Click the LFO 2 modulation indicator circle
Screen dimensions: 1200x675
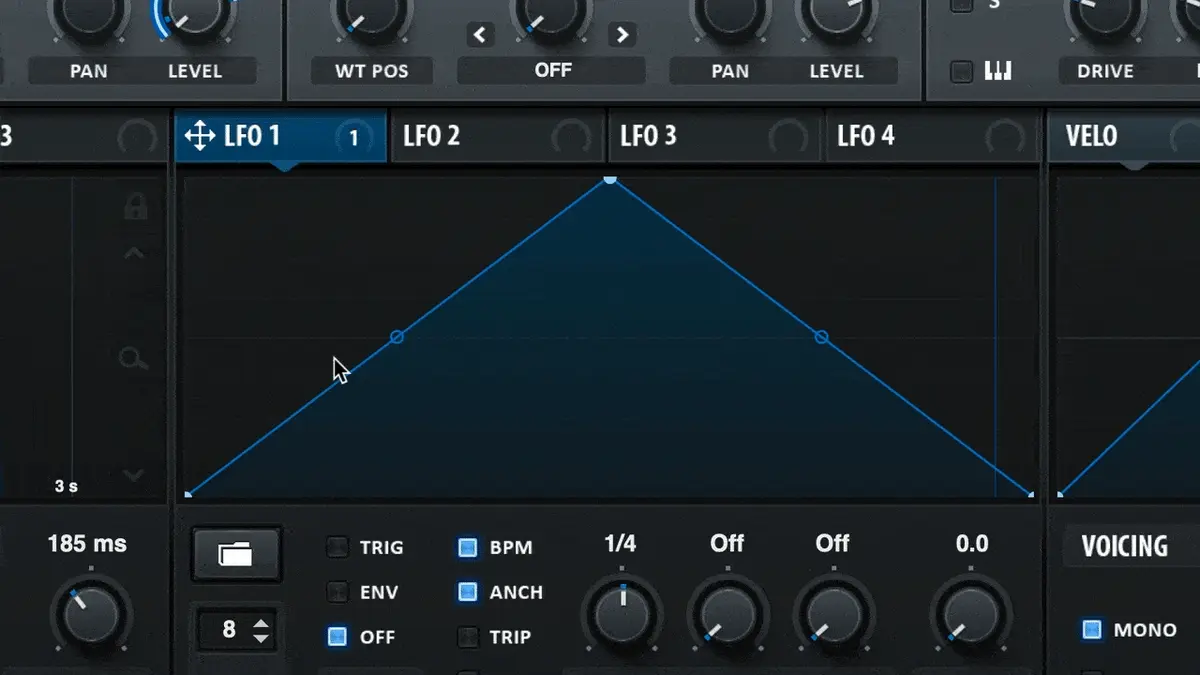point(571,138)
